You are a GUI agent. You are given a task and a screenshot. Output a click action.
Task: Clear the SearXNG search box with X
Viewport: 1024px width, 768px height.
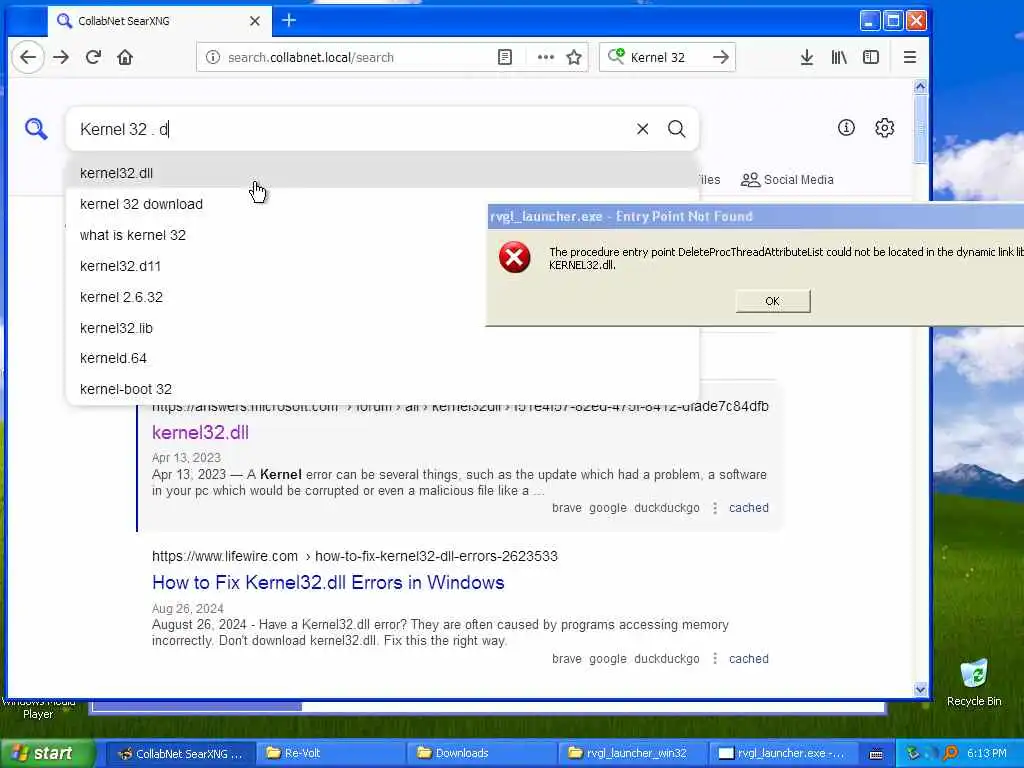[x=643, y=129]
